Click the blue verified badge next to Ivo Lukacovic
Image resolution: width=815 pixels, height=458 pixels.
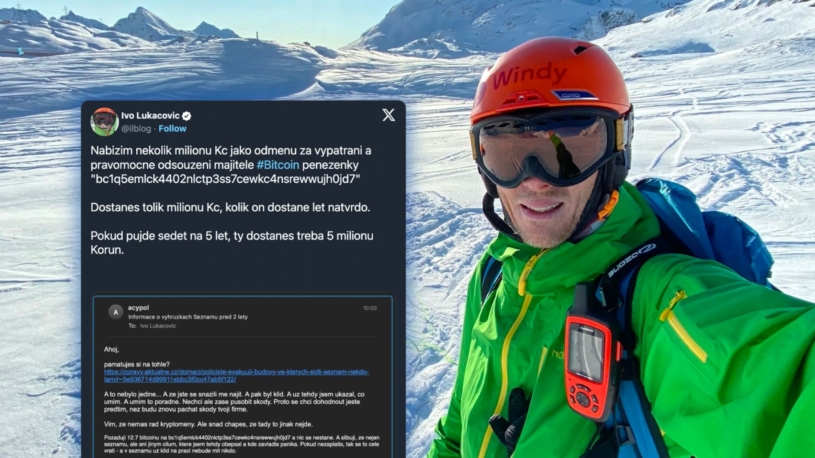[x=187, y=116]
